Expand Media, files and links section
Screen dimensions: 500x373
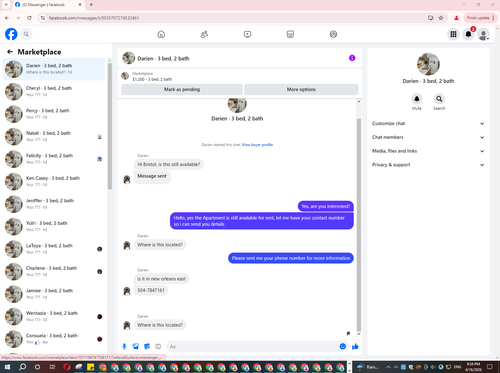[428, 151]
